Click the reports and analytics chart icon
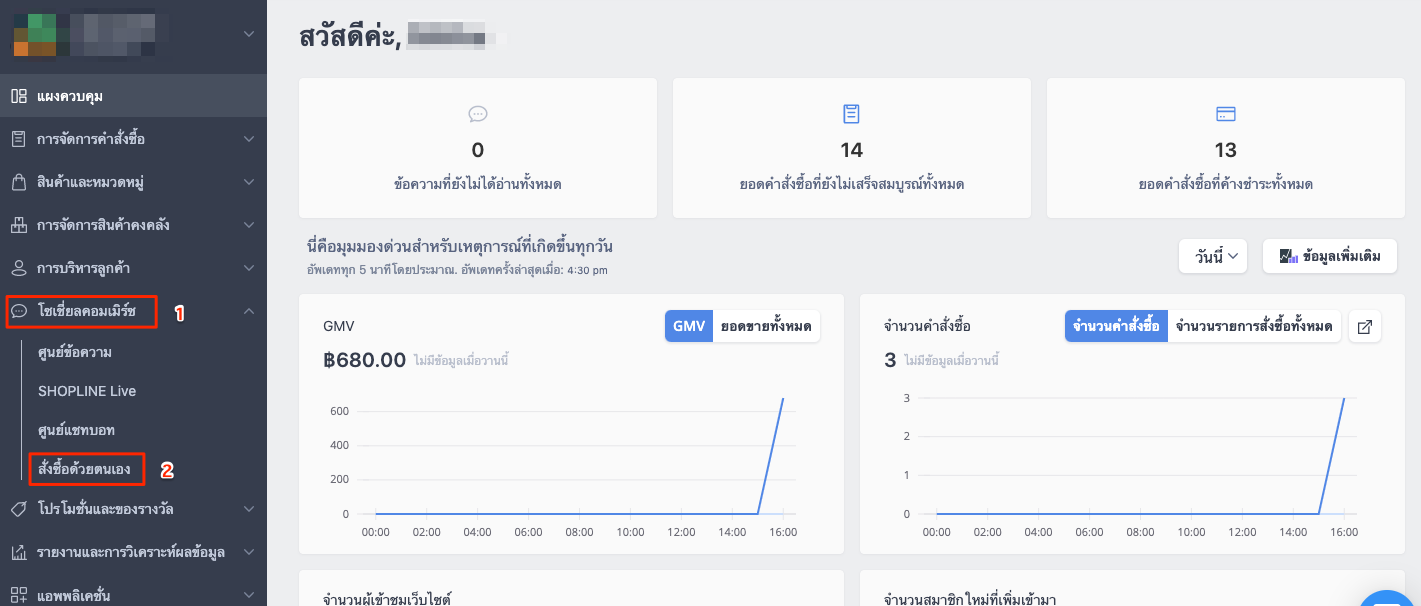This screenshot has width=1421, height=606. coord(19,552)
